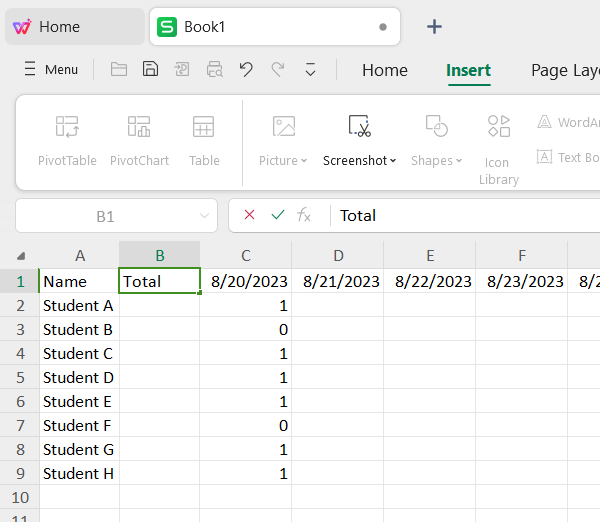Open the Screenshot tool
This screenshot has width=600, height=522.
pyautogui.click(x=359, y=140)
